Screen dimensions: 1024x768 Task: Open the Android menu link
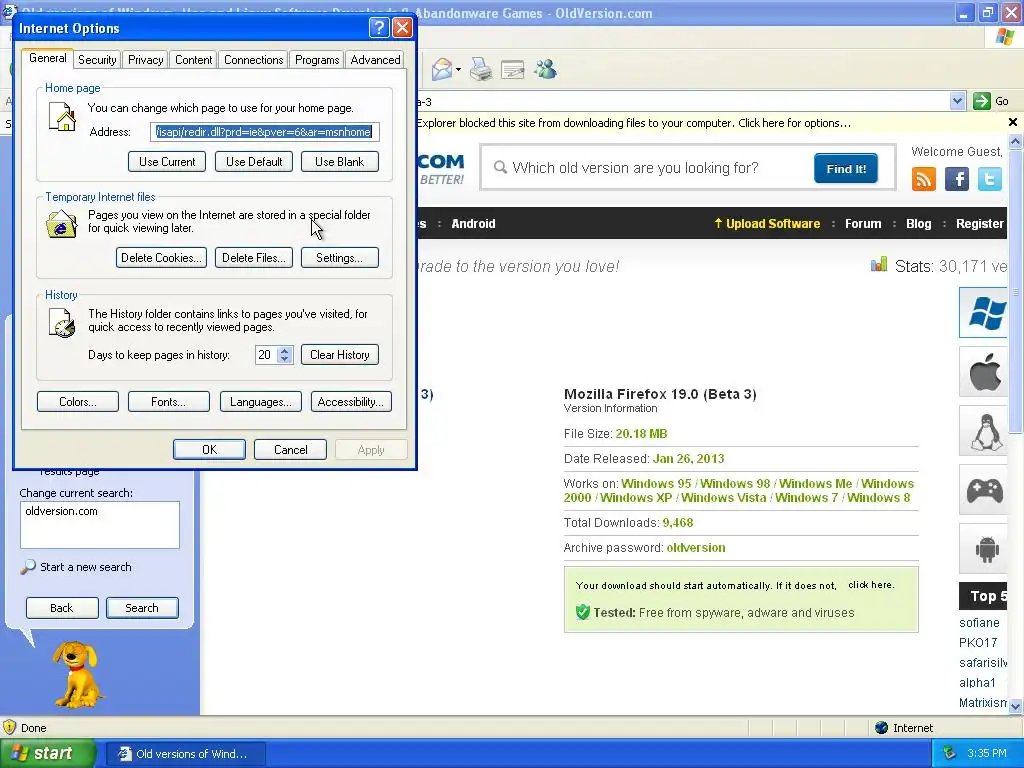pyautogui.click(x=473, y=223)
